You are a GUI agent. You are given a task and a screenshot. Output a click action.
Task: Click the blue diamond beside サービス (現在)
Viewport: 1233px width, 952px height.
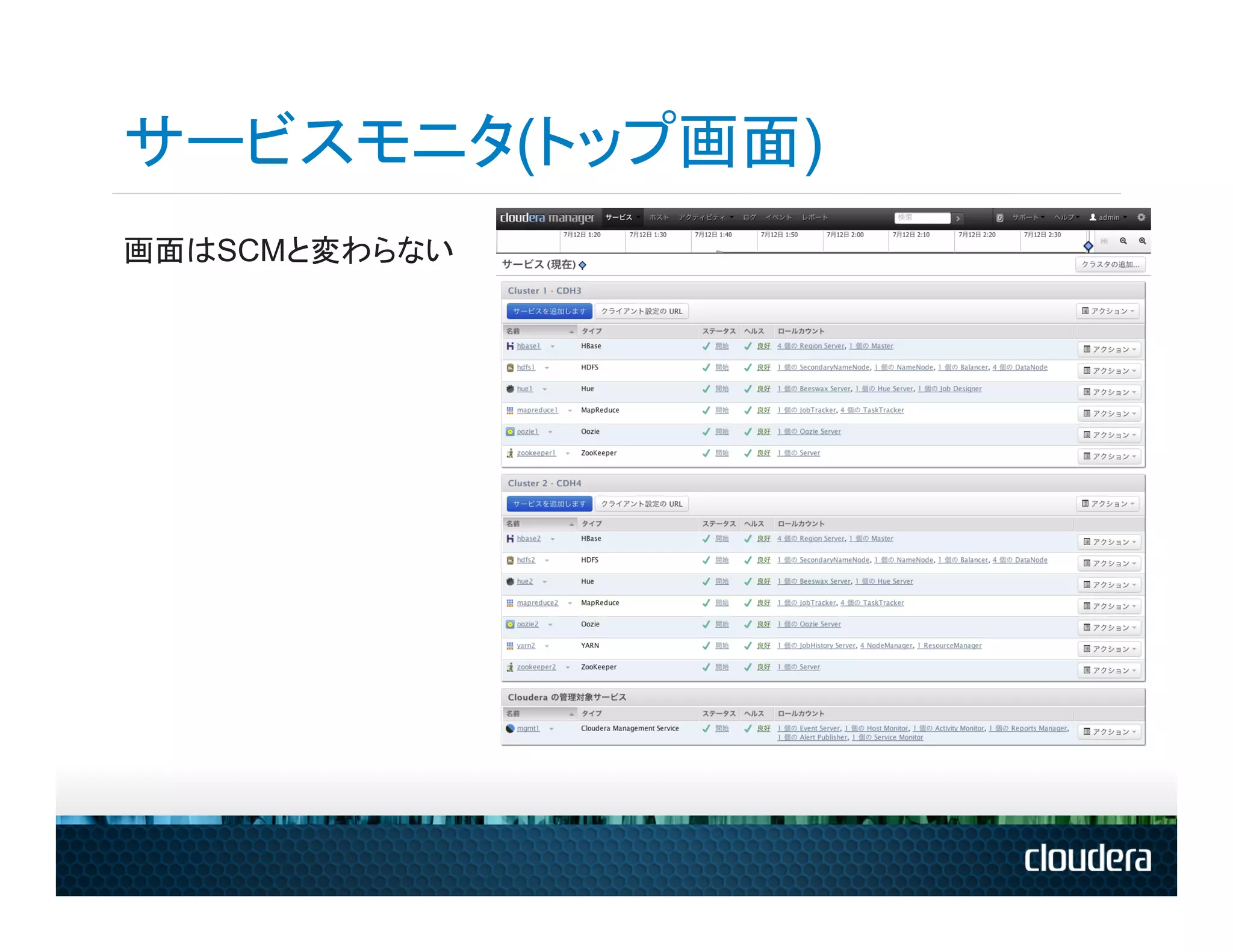[x=582, y=265]
